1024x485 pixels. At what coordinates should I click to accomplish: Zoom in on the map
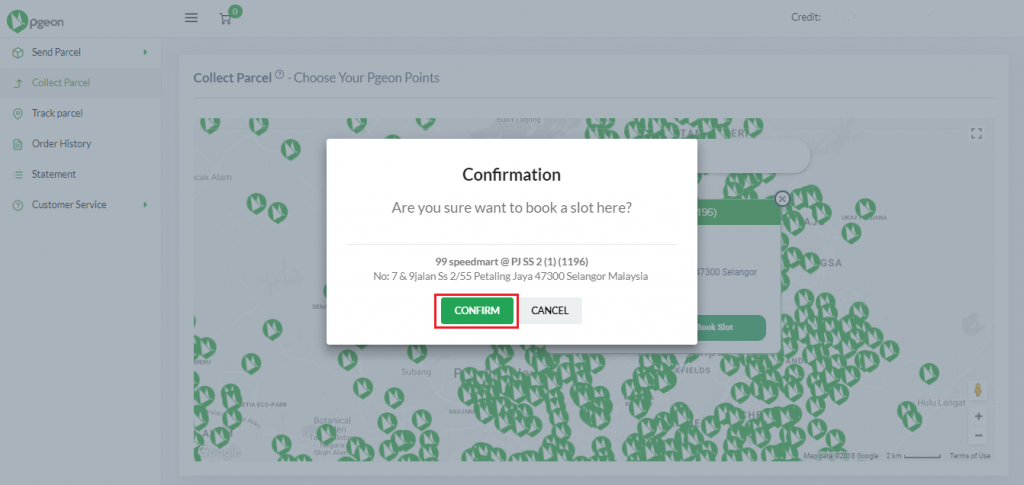[978, 416]
